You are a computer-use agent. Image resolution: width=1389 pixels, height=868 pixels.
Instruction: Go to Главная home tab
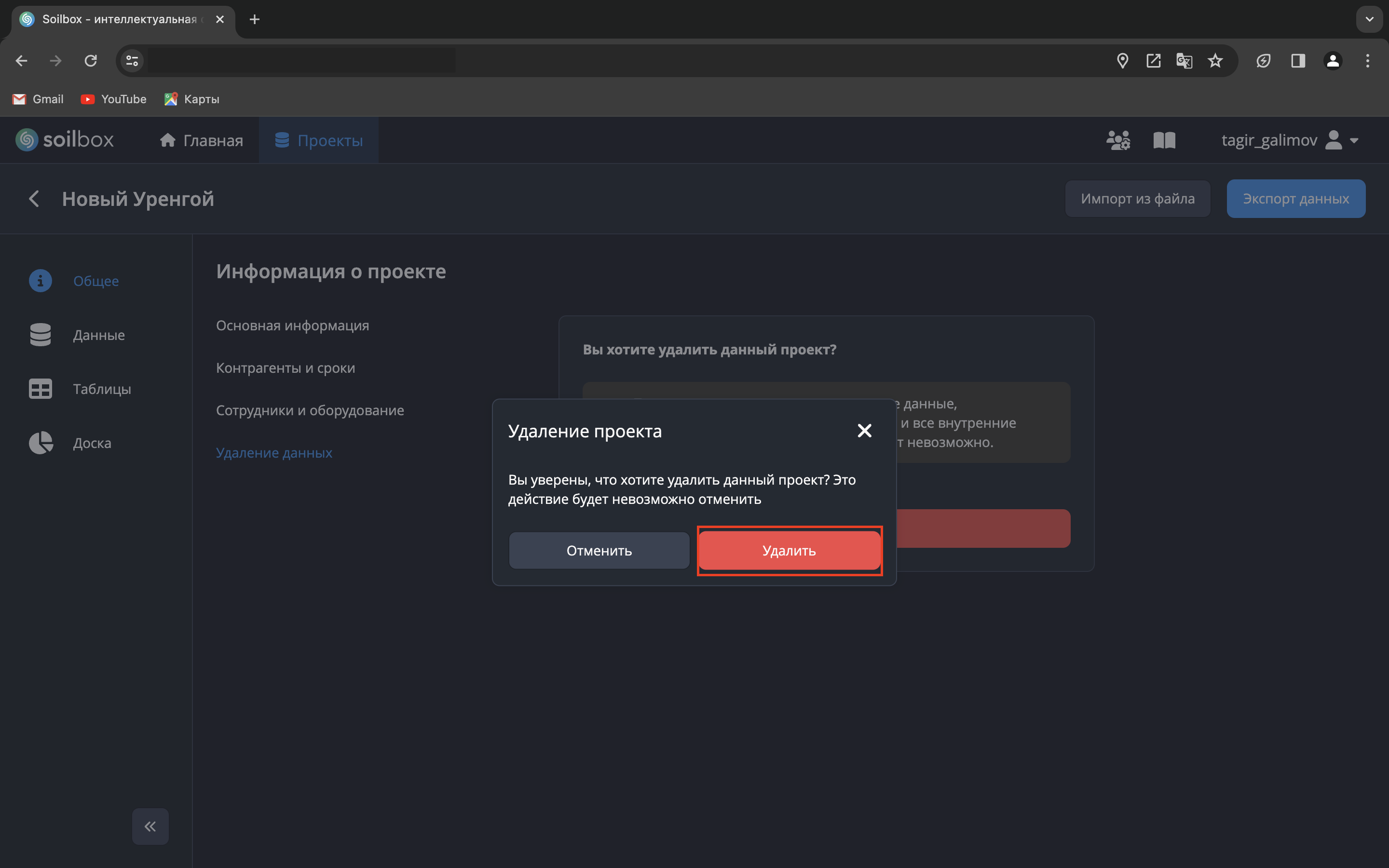click(202, 140)
